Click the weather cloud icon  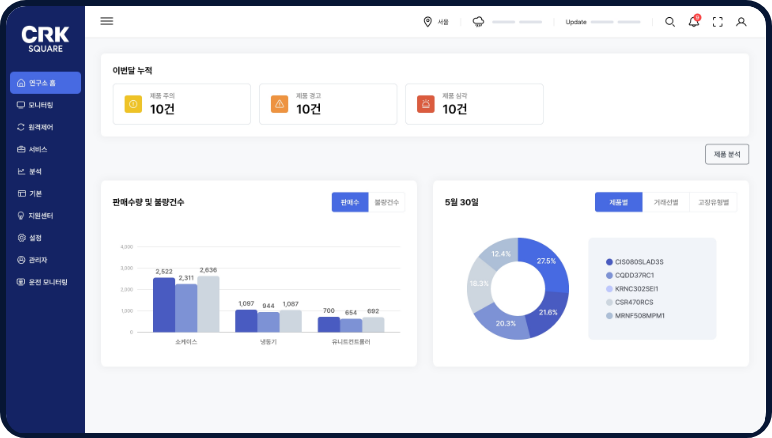[478, 22]
